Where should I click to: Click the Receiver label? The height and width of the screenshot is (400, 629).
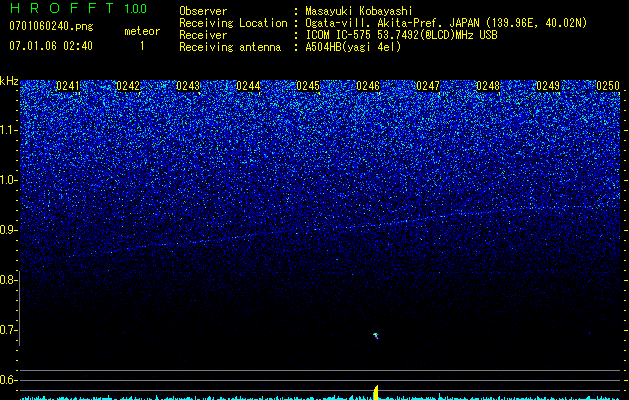pyautogui.click(x=203, y=35)
